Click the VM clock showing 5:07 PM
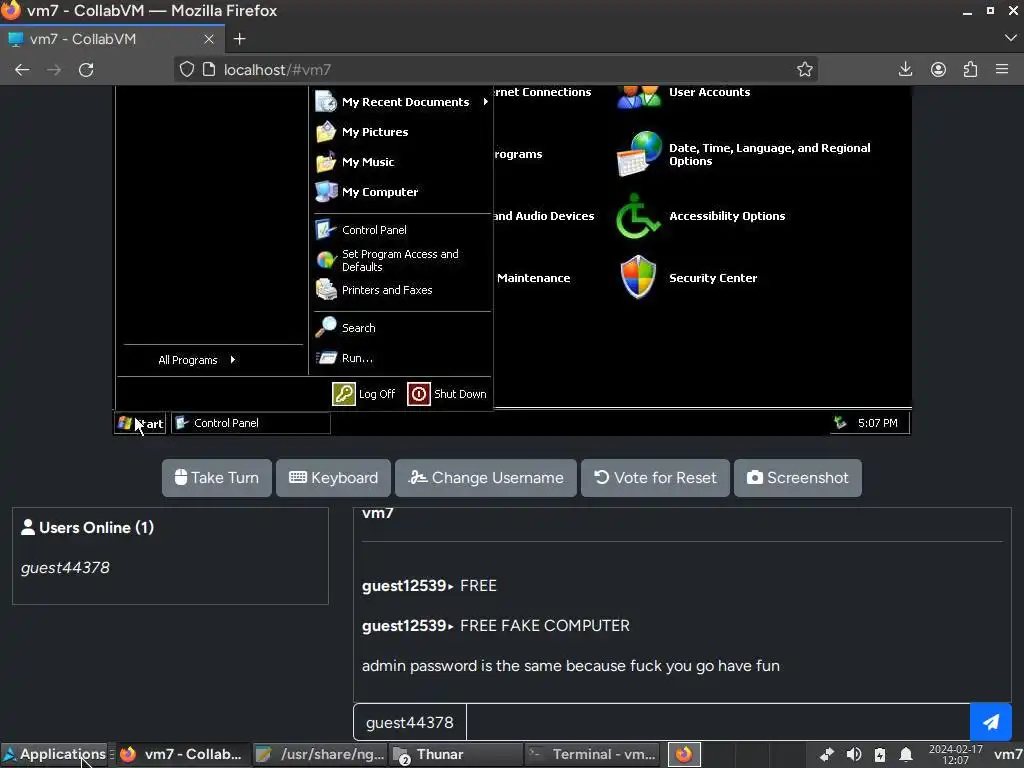Image resolution: width=1024 pixels, height=768 pixels. pos(877,423)
